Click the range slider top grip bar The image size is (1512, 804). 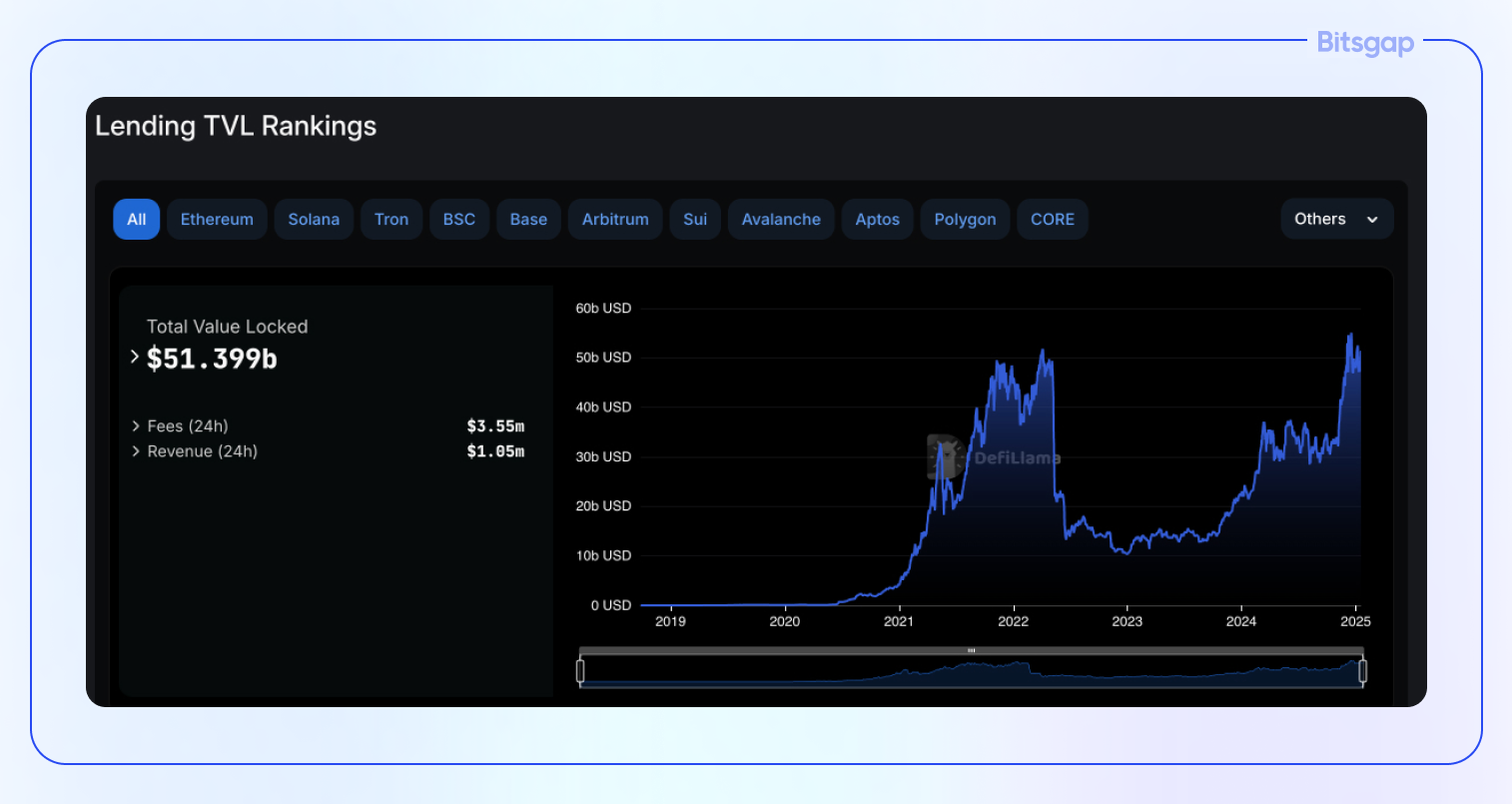[971, 651]
